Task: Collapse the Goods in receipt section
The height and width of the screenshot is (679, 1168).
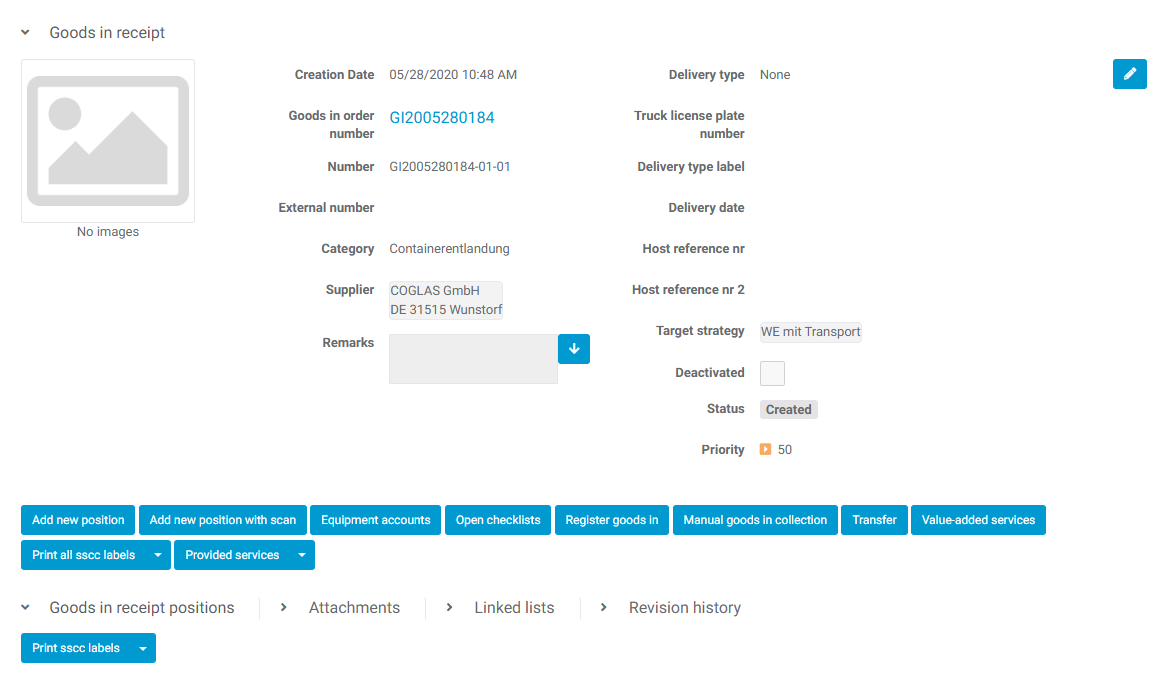Action: [x=26, y=33]
